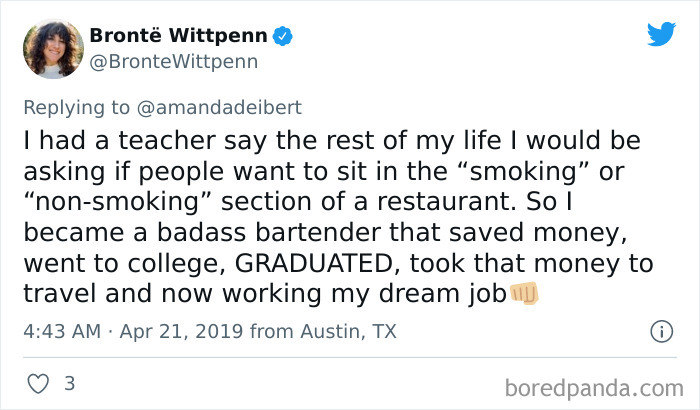Click the blue verified badge
This screenshot has width=700, height=410.
tap(284, 36)
